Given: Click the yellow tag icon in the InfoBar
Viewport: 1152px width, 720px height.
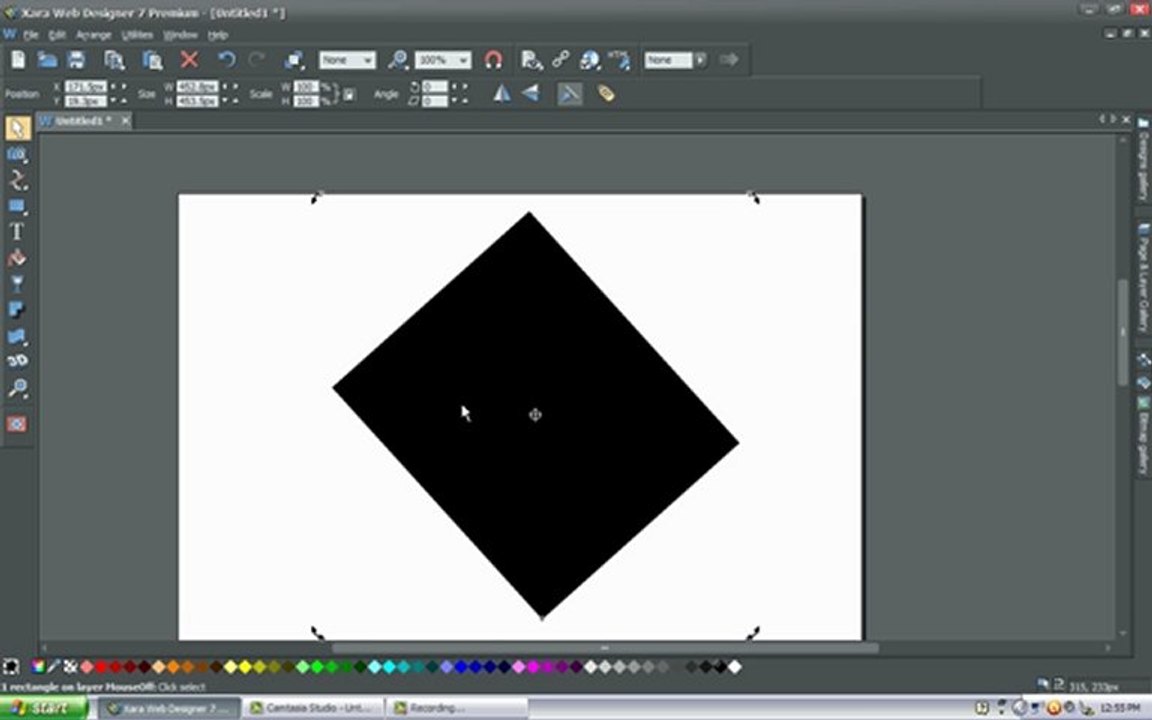Looking at the screenshot, I should (606, 93).
